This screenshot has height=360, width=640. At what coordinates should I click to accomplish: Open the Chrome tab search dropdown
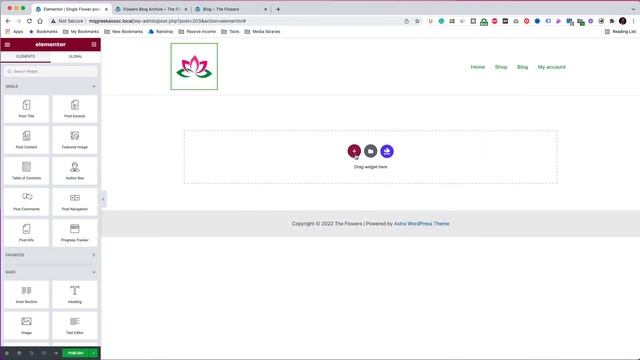pos(633,9)
